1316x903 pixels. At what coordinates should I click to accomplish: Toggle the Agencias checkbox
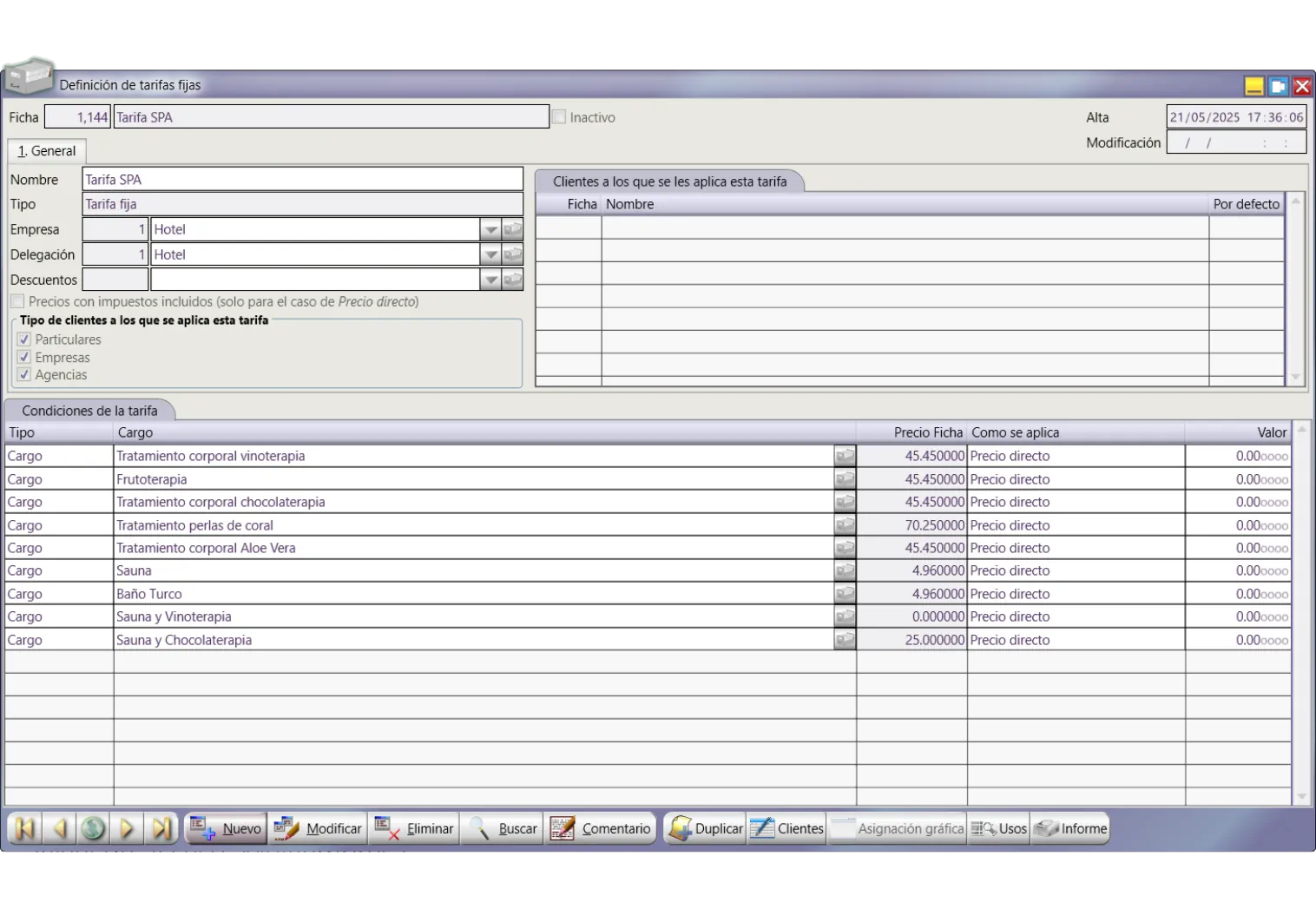(24, 375)
